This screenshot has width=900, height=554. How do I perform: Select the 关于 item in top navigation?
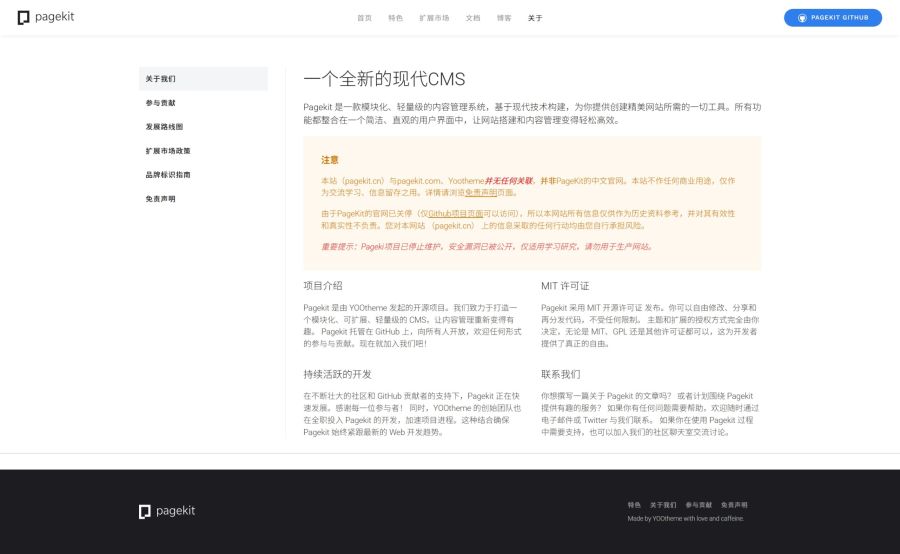pyautogui.click(x=535, y=18)
